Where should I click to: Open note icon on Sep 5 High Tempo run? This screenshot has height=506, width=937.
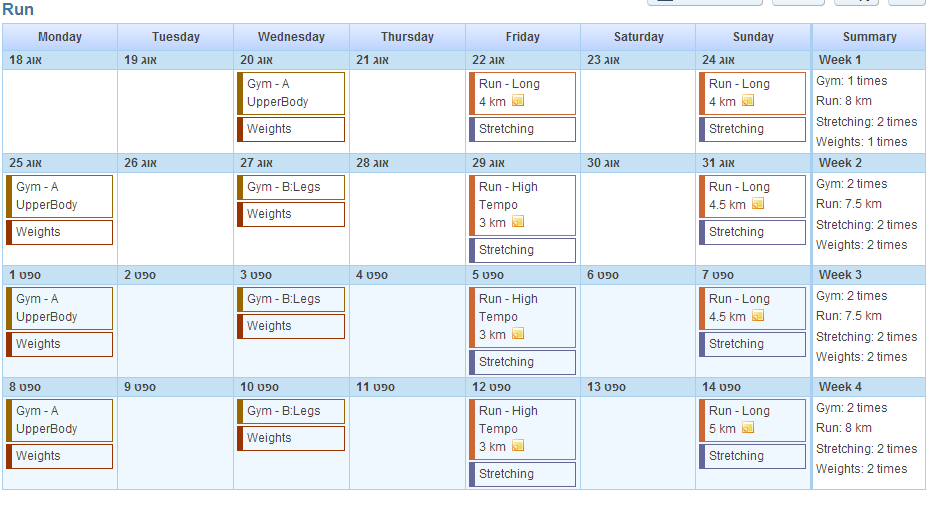pos(518,333)
